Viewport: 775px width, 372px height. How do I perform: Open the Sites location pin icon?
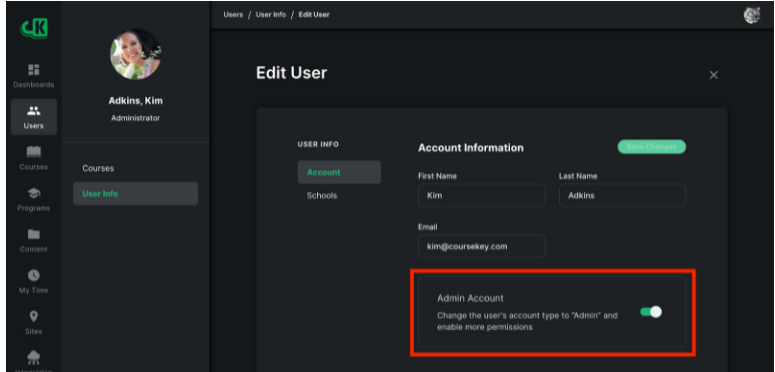(x=34, y=316)
